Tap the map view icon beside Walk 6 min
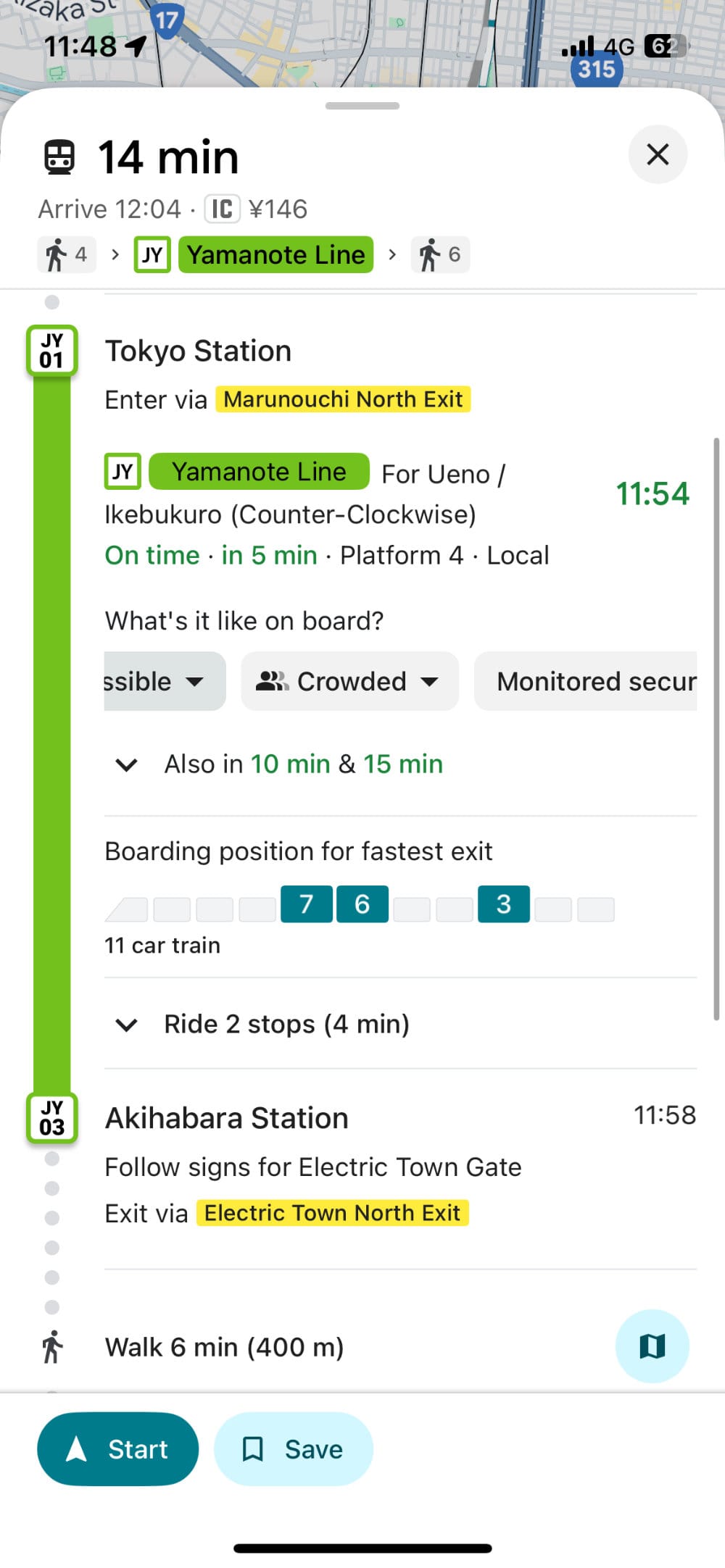 coord(652,1346)
